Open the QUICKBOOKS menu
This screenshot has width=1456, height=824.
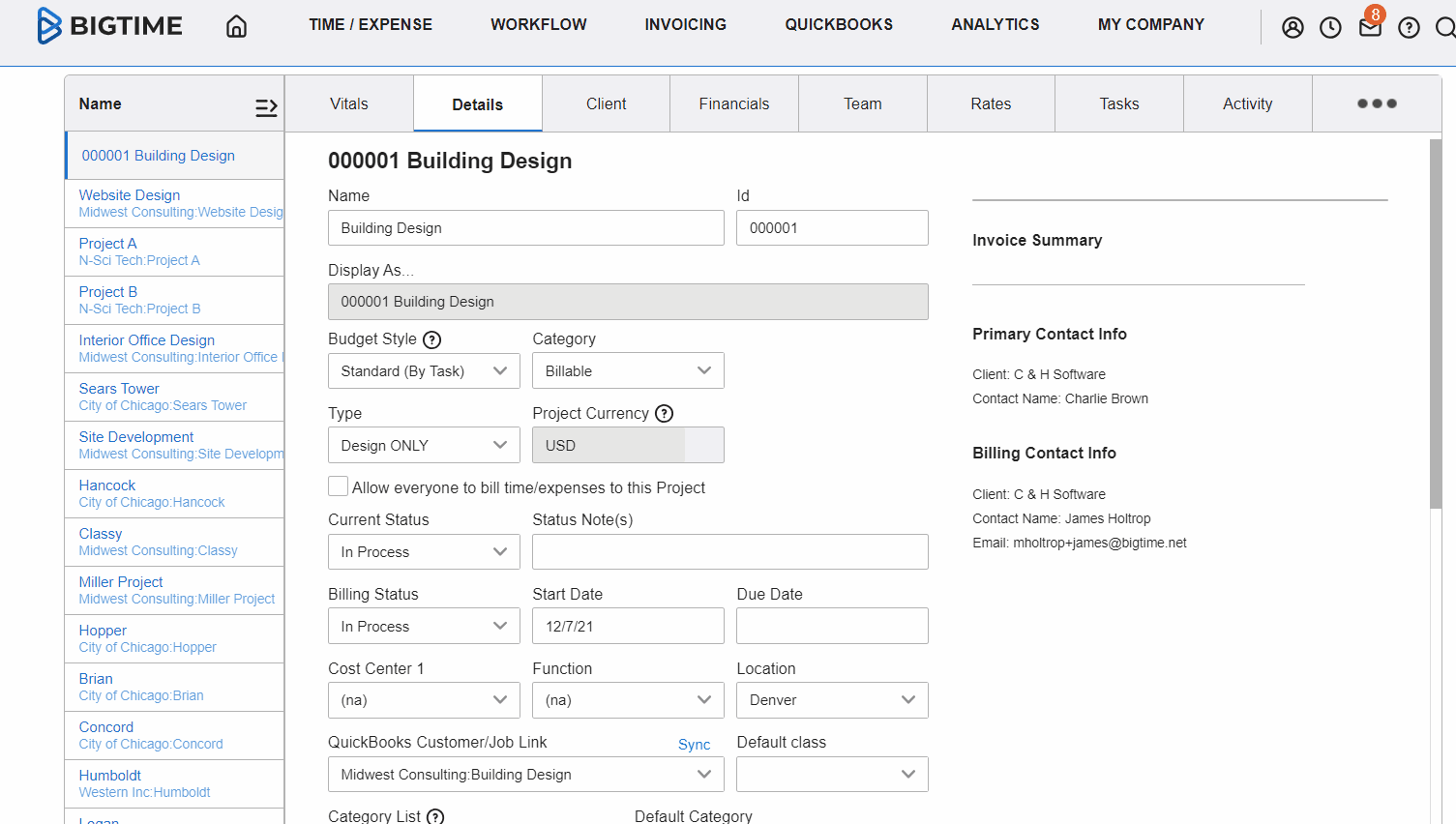click(x=838, y=24)
